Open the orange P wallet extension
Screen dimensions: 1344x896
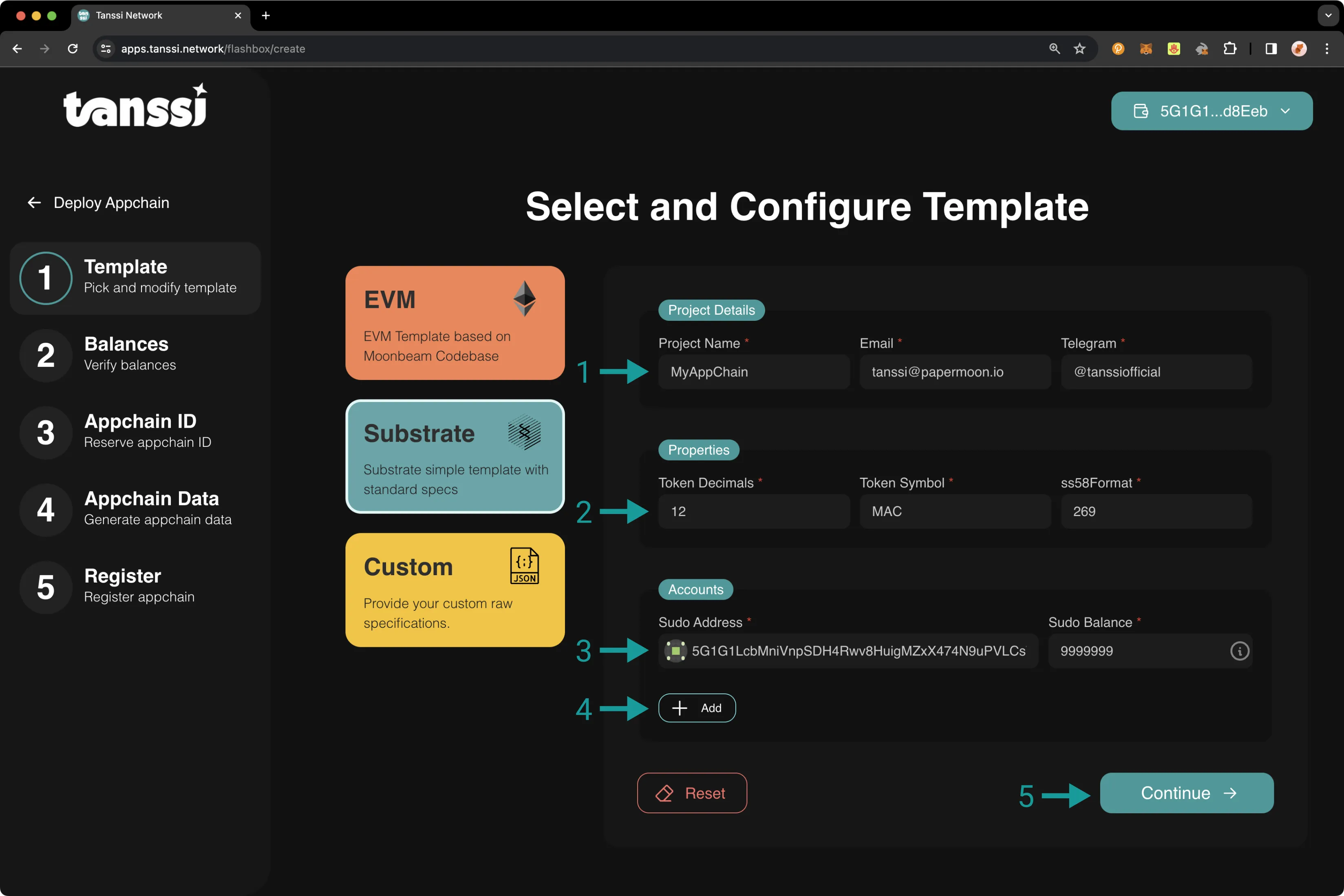tap(1118, 49)
